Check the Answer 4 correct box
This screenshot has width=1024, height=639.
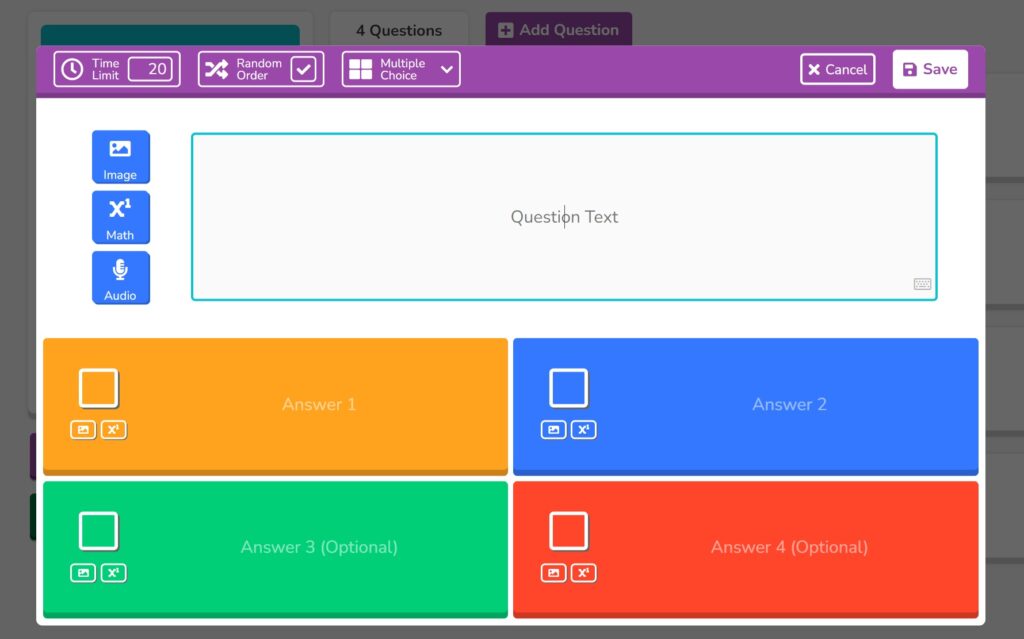568,531
